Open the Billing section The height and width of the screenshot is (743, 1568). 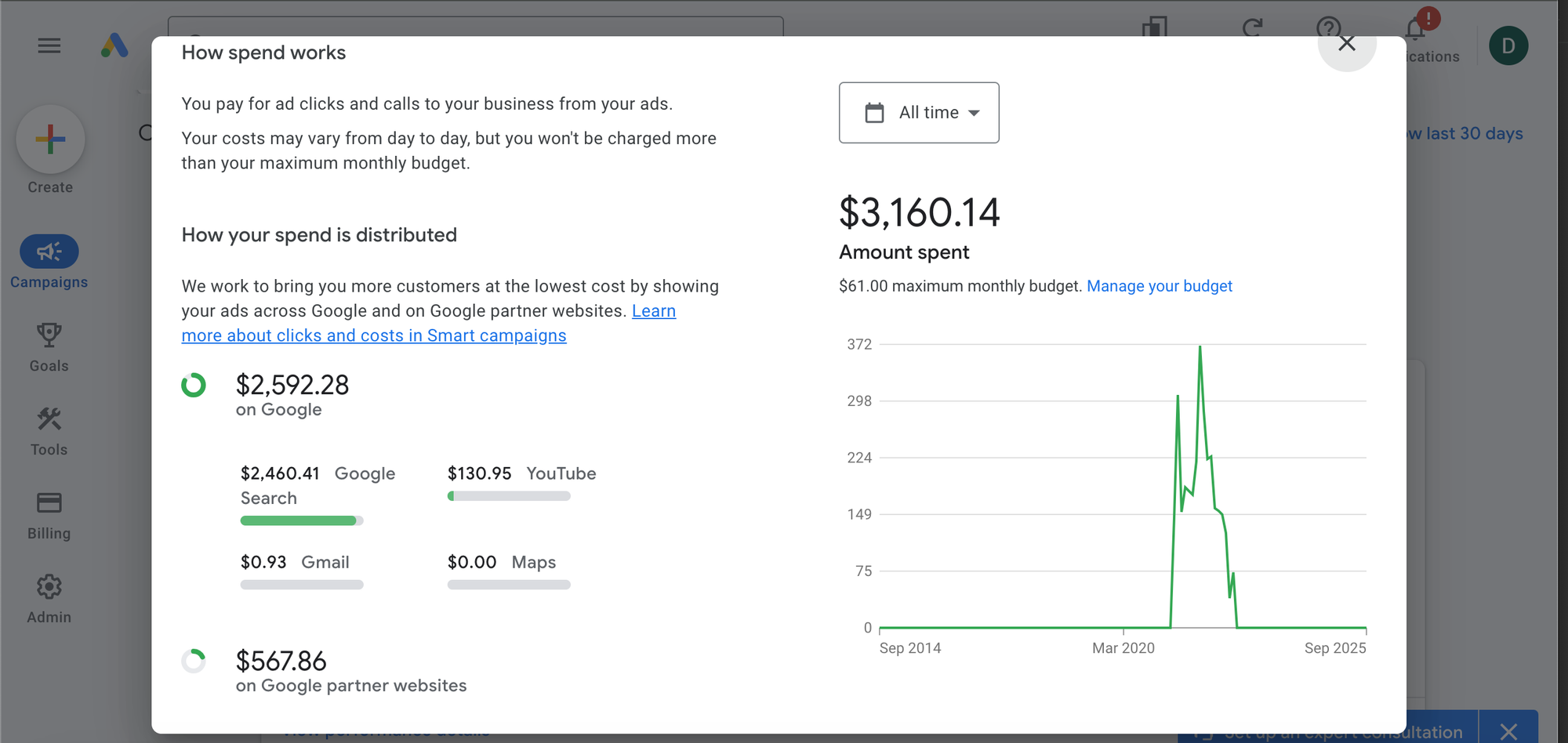click(49, 516)
